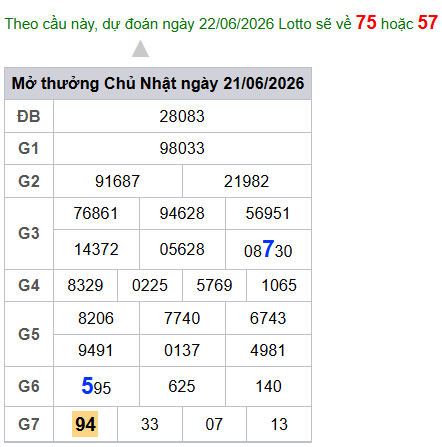Image resolution: width=442 pixels, height=447 pixels.
Task: Click the G1 row label
Action: [29, 148]
